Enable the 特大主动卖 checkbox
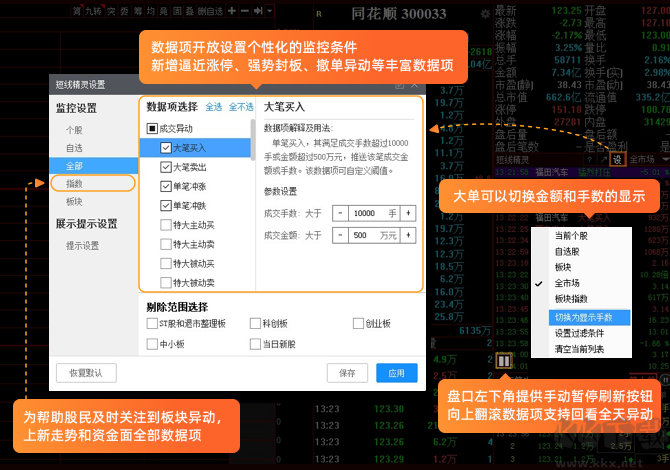 [x=166, y=244]
